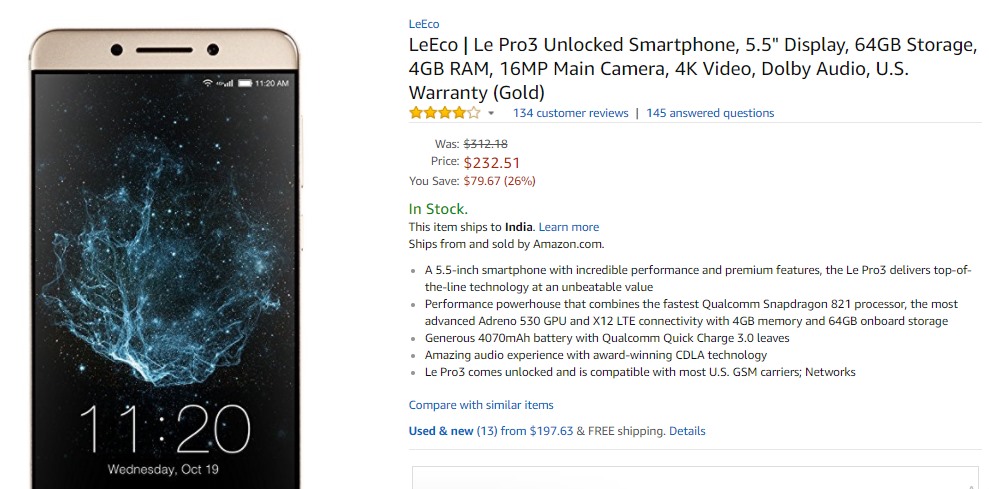Screen dimensions: 989x489
Task: Visit the LeEco brand link
Action: click(x=424, y=24)
